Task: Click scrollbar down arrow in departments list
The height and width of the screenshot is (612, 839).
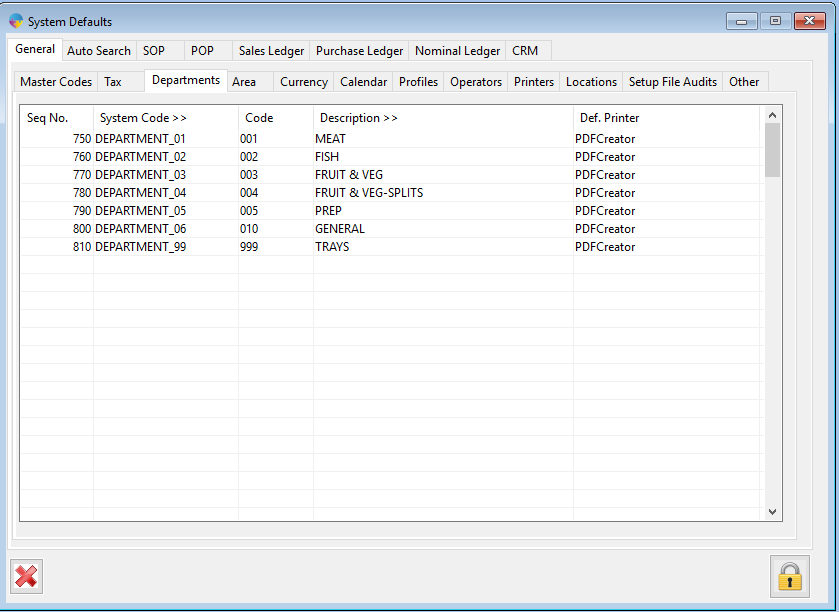Action: tap(772, 511)
